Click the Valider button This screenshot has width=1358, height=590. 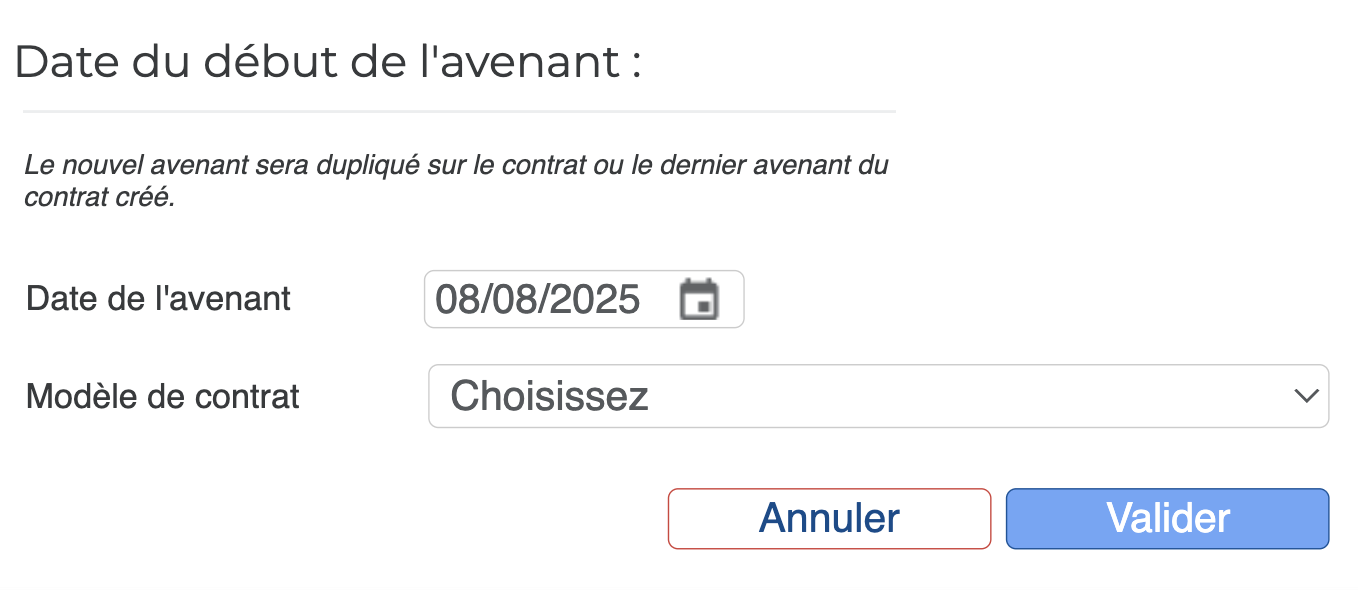(x=1167, y=518)
